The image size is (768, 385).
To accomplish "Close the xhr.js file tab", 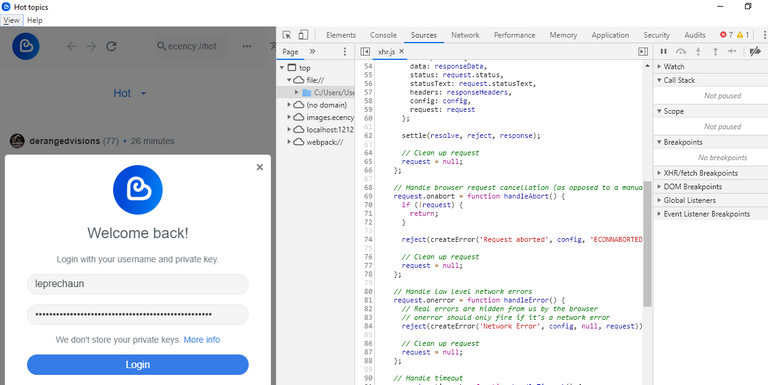I will click(x=402, y=51).
